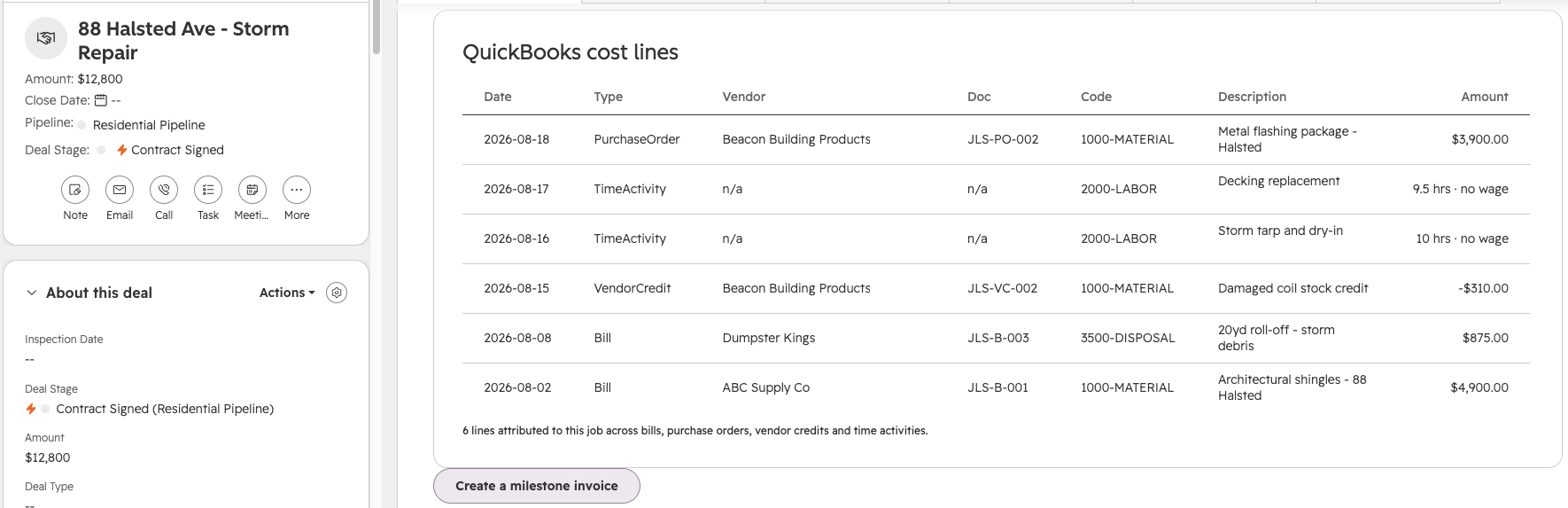Click the Code column header
Image resolution: width=1568 pixels, height=508 pixels.
pos(1096,97)
